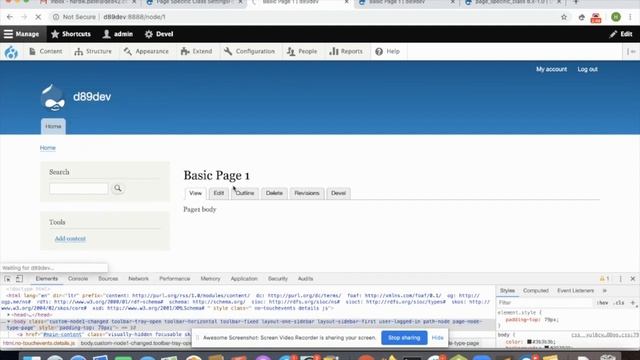This screenshot has width=640, height=360.
Task: Click the d89dev site name
Action: point(92,97)
